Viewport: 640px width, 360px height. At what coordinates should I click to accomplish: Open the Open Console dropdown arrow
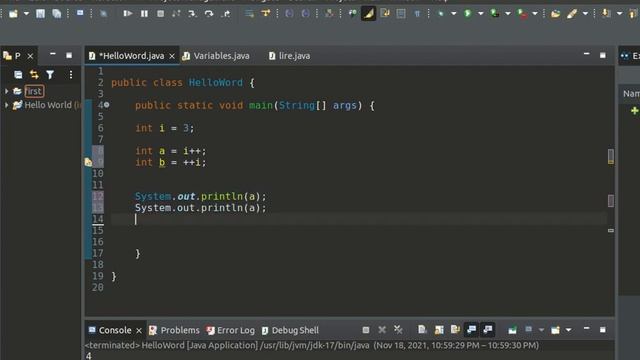[568, 330]
